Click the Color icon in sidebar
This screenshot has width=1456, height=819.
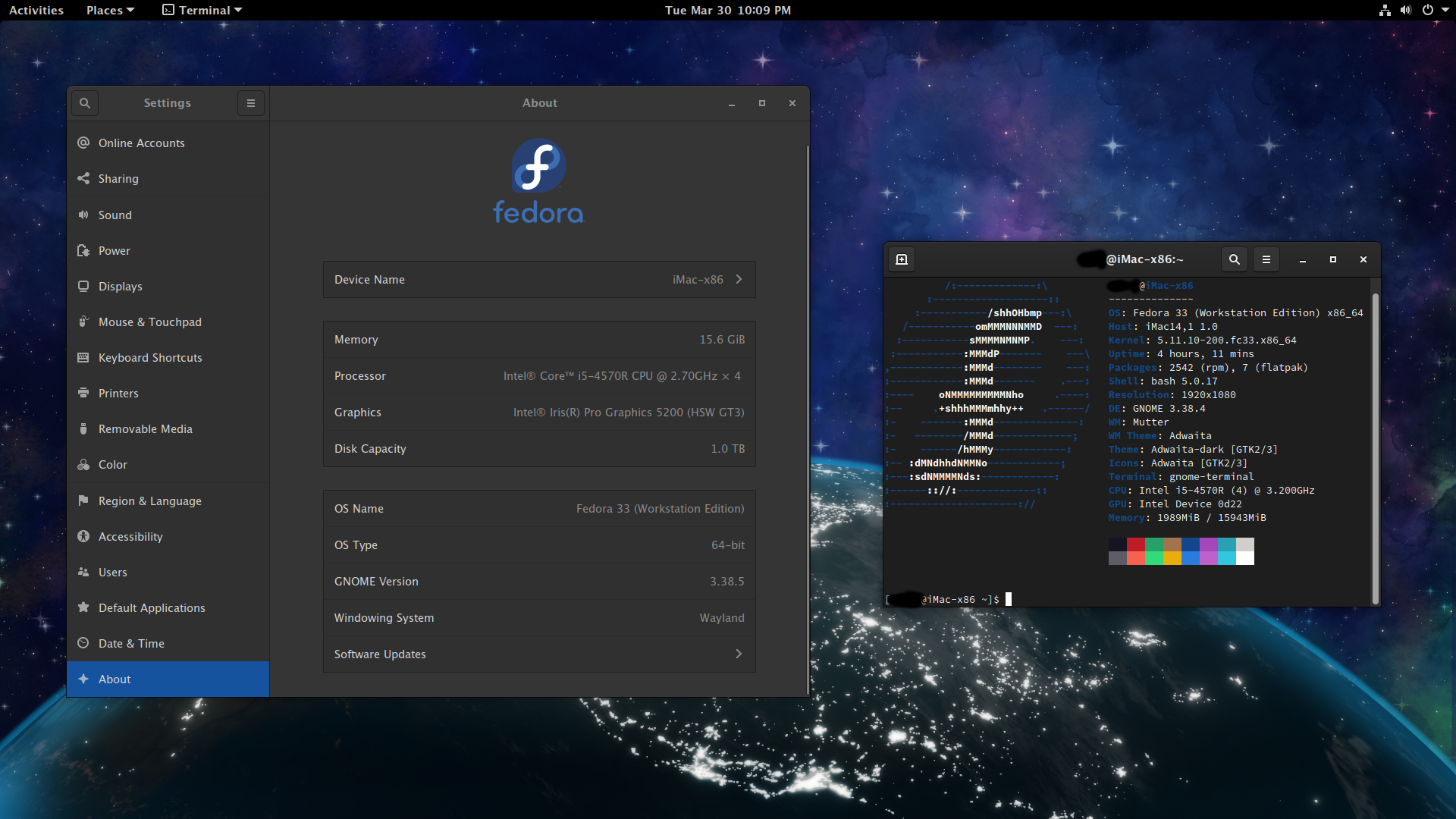[83, 464]
